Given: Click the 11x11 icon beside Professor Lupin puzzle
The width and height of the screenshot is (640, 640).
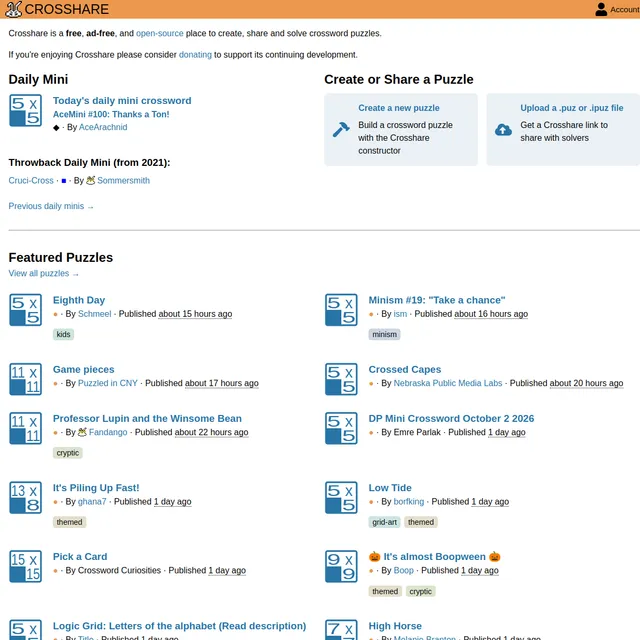Looking at the screenshot, I should (x=25, y=428).
